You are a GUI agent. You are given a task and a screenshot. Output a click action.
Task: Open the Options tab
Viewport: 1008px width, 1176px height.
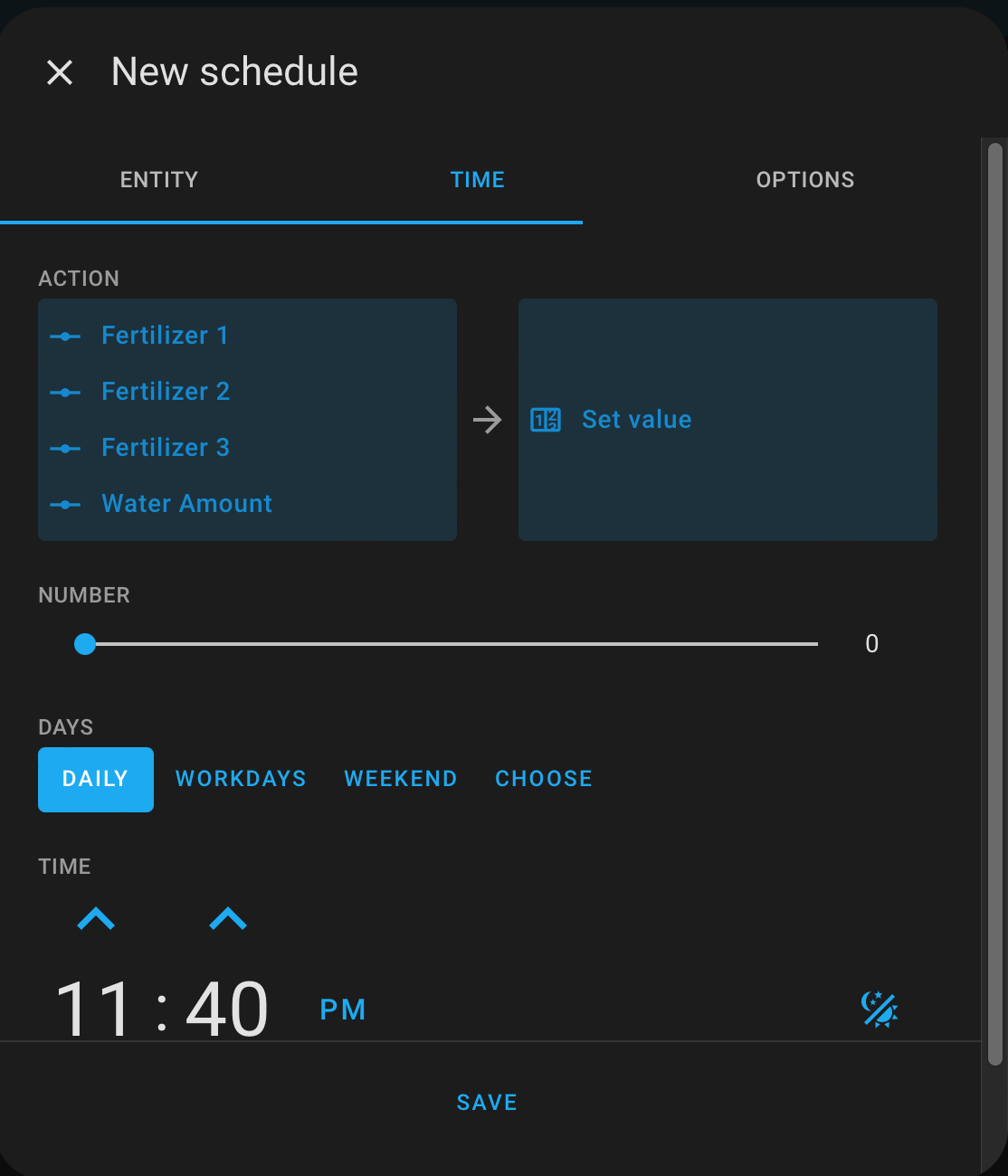[x=805, y=179]
